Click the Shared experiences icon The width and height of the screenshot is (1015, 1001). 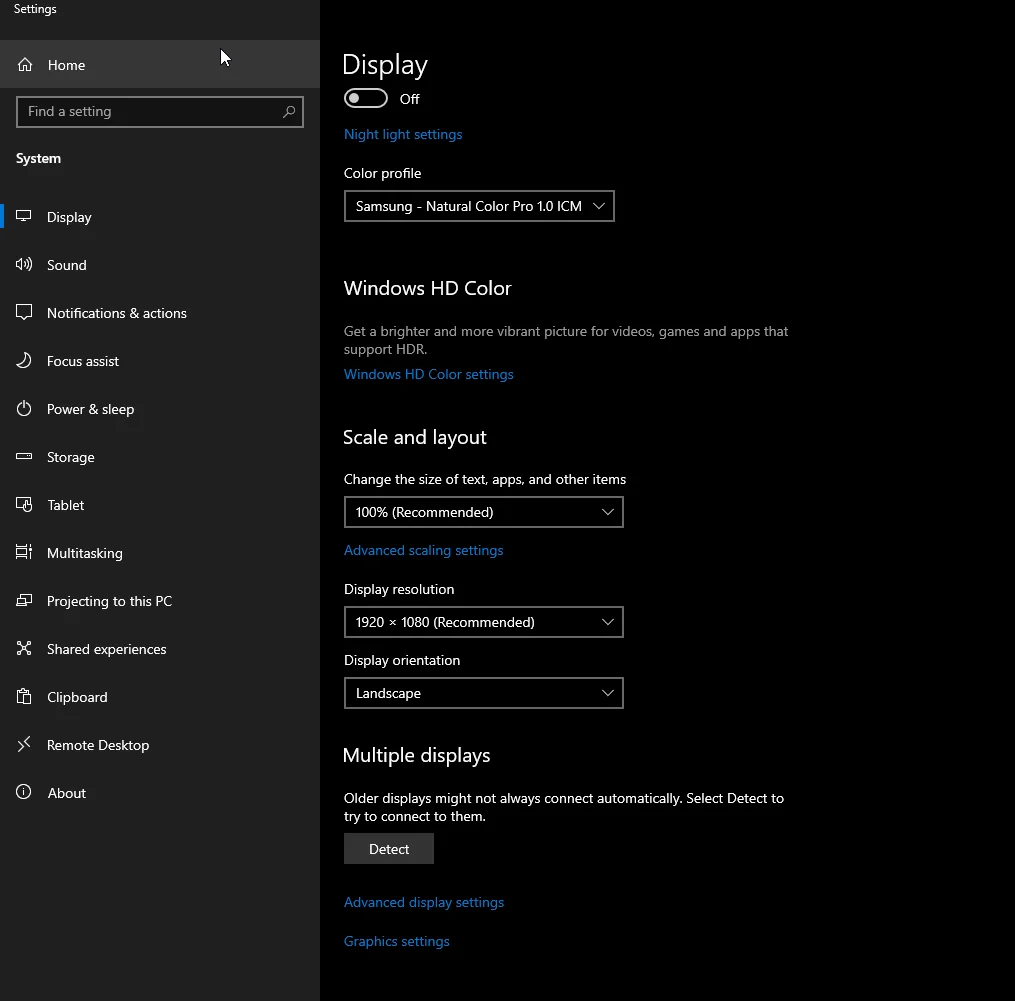[x=24, y=648]
